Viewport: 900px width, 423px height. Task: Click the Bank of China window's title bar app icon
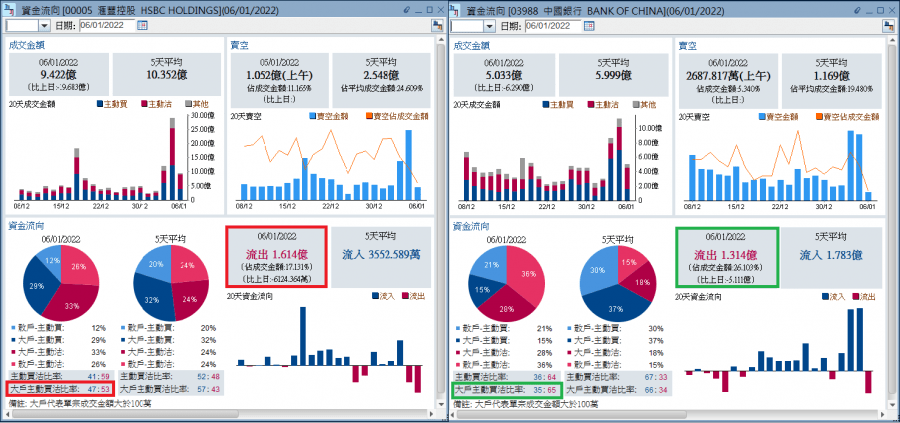click(455, 10)
